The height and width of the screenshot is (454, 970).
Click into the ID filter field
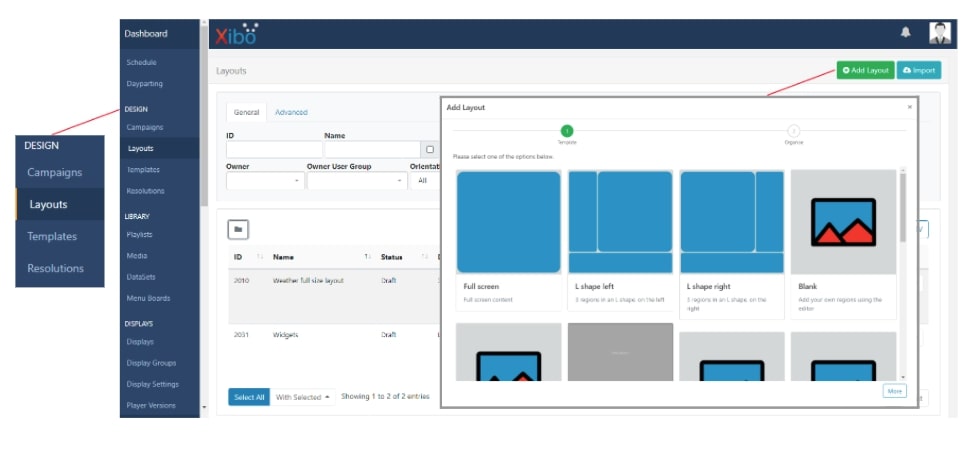point(274,150)
